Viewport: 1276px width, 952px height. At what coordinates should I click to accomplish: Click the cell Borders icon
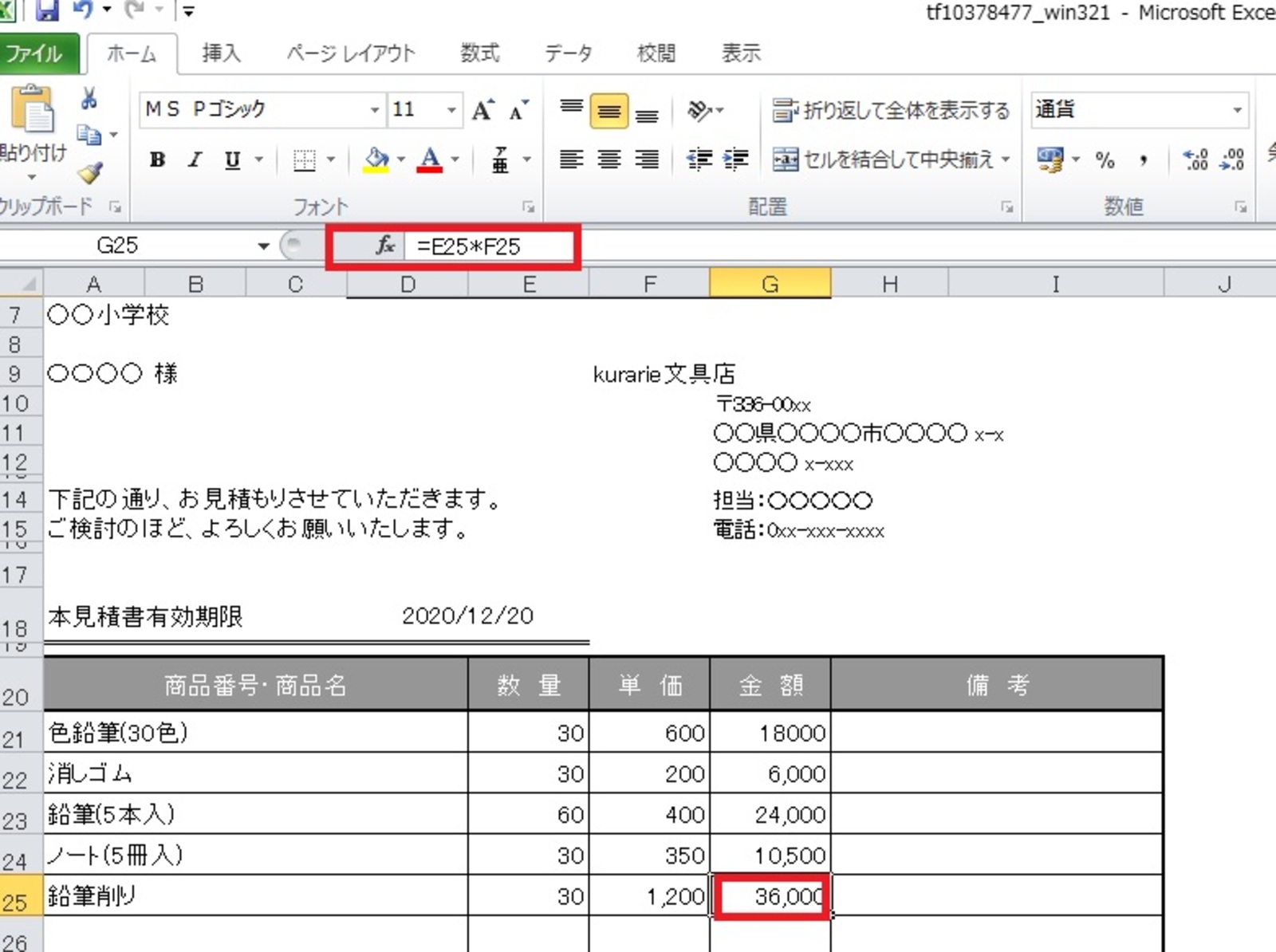point(304,159)
